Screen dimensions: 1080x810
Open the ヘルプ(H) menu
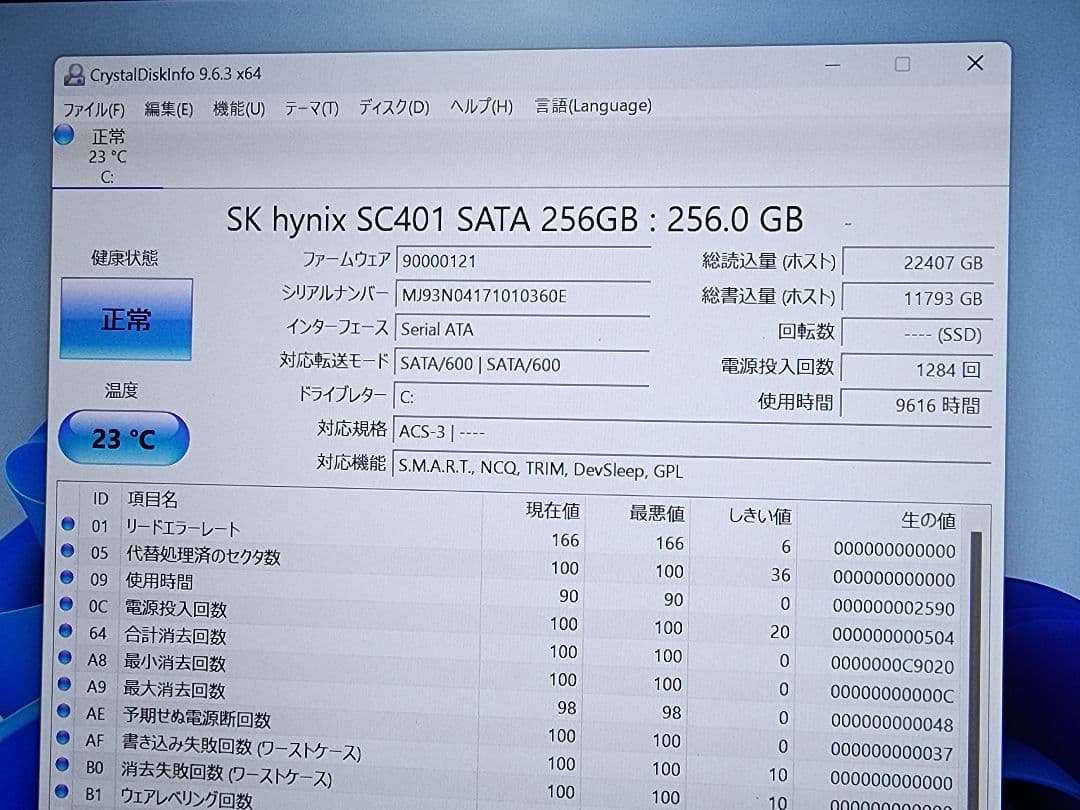[481, 106]
